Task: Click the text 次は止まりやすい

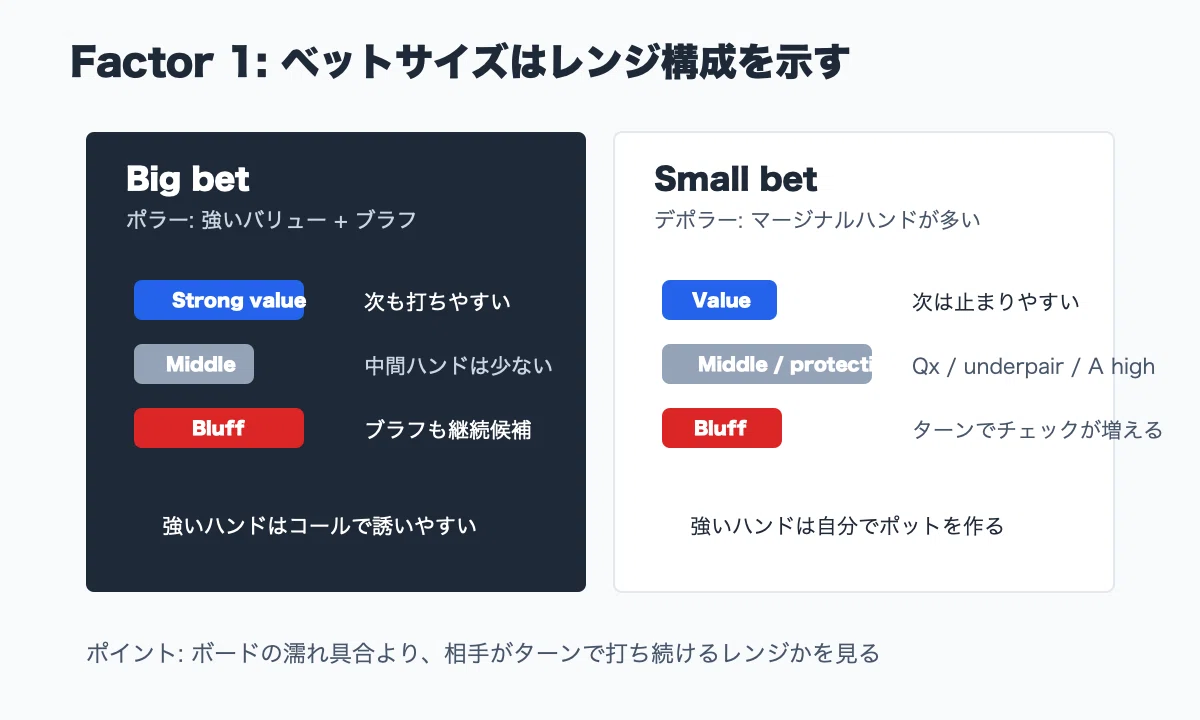Action: (x=996, y=301)
